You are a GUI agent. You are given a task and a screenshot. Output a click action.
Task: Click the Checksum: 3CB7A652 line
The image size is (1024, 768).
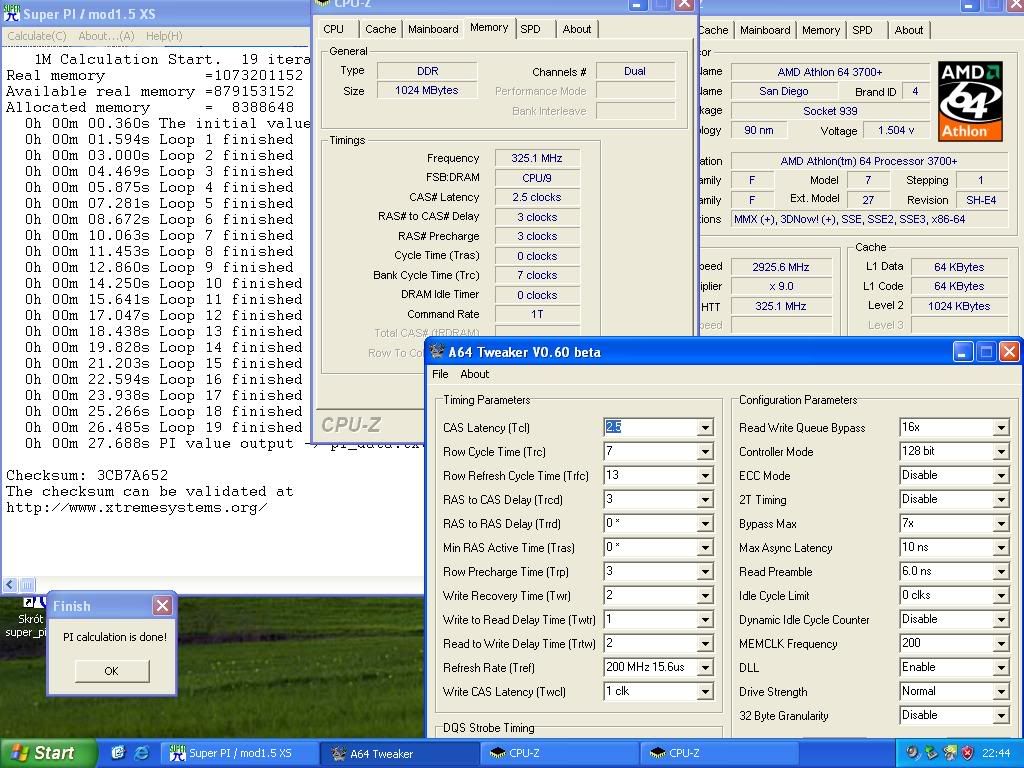(x=87, y=475)
